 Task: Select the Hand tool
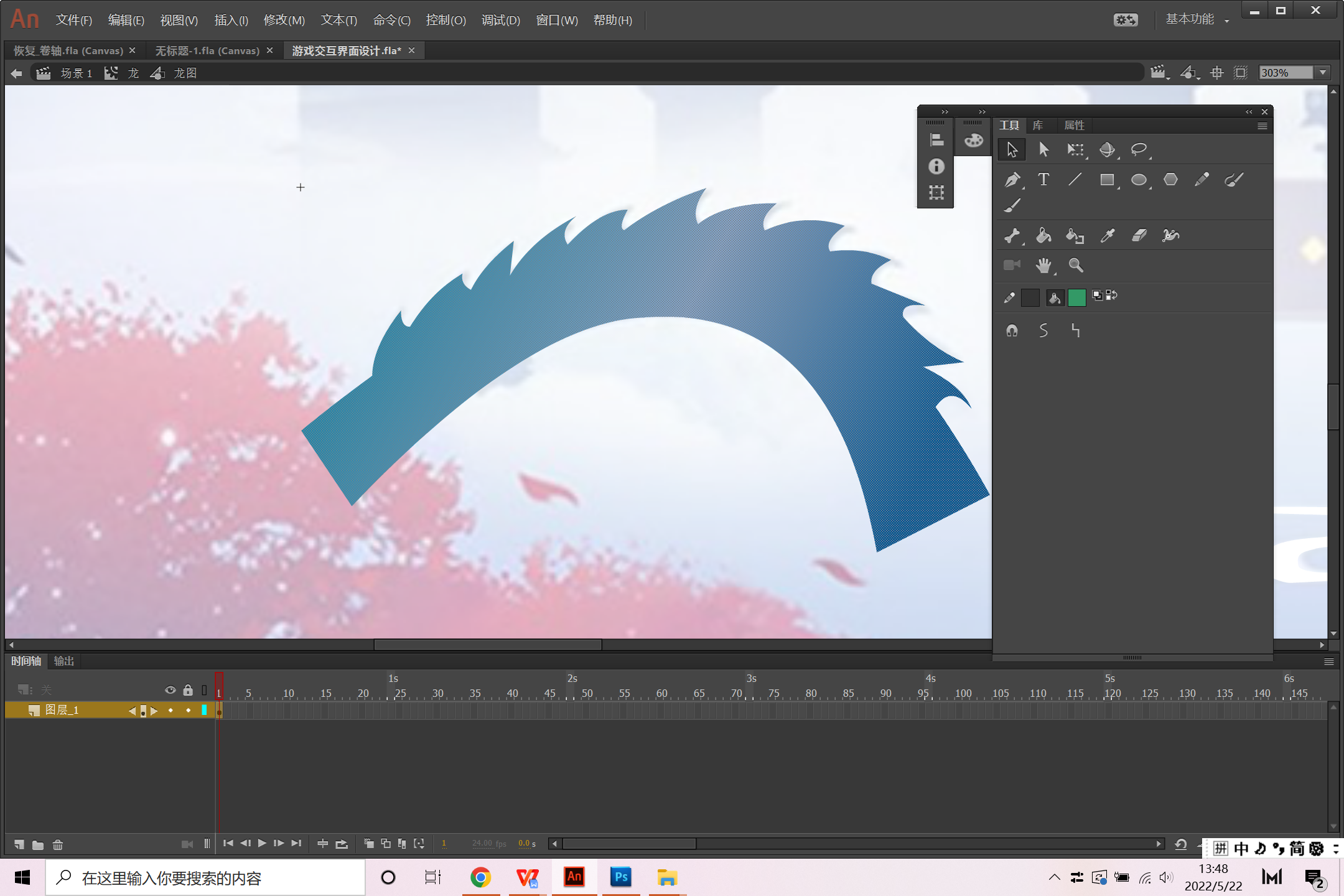[x=1043, y=266]
